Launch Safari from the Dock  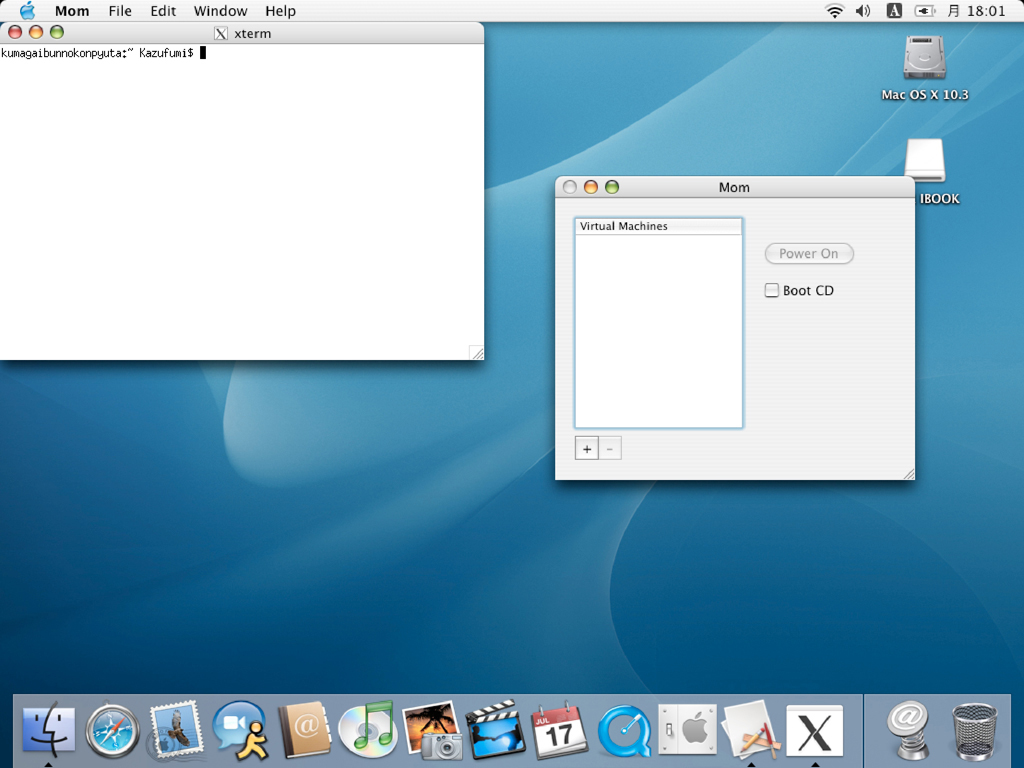coord(112,731)
